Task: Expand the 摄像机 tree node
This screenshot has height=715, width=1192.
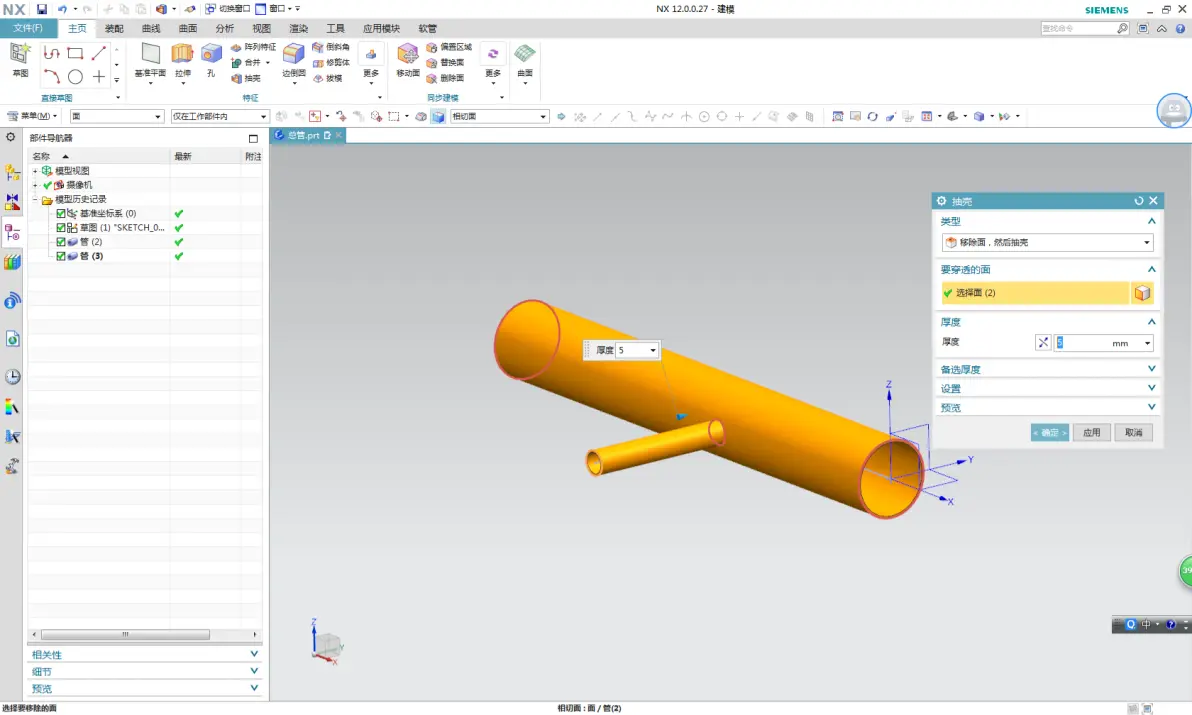Action: tap(35, 185)
